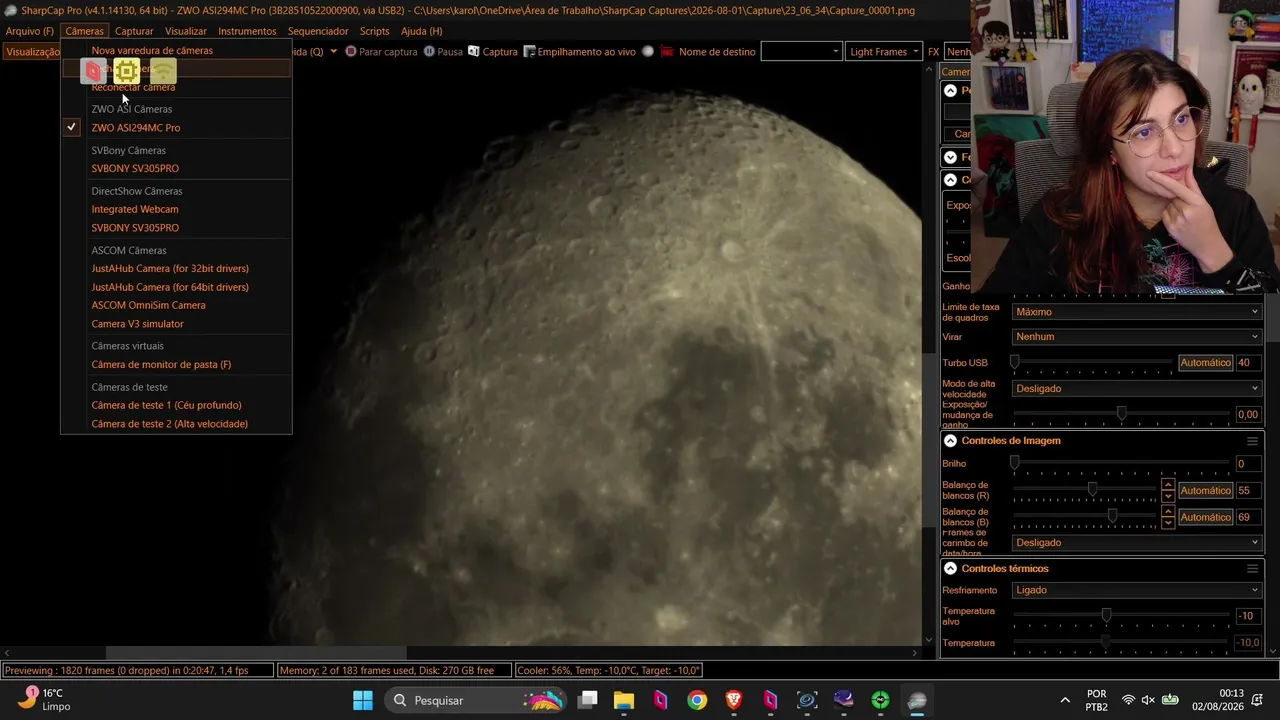Viewport: 1280px width, 720px height.
Task: Click the Temperatura alvo slider
Action: [1122, 616]
